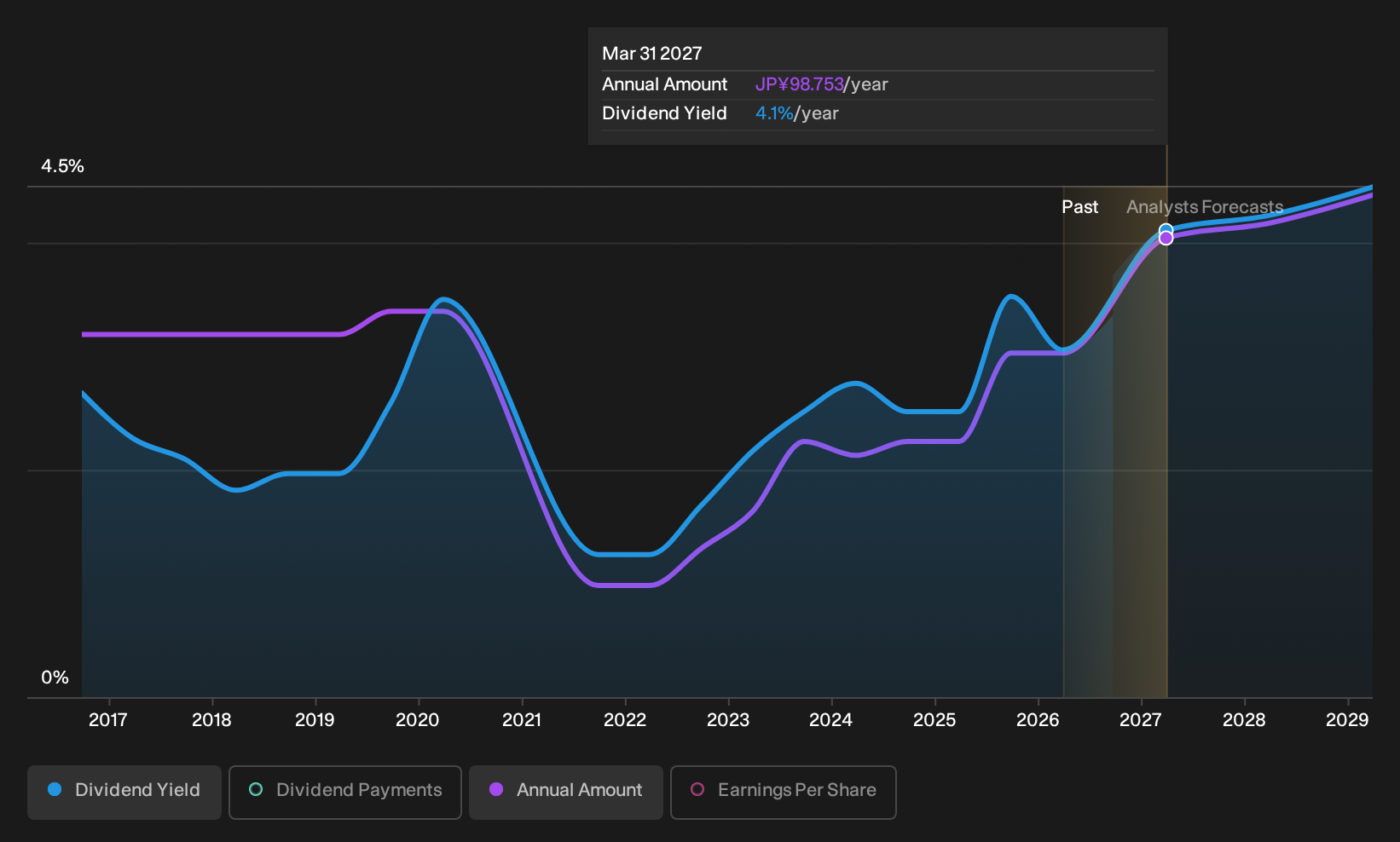The width and height of the screenshot is (1400, 842).
Task: Toggle the Dividend Yield series
Action: (x=124, y=793)
